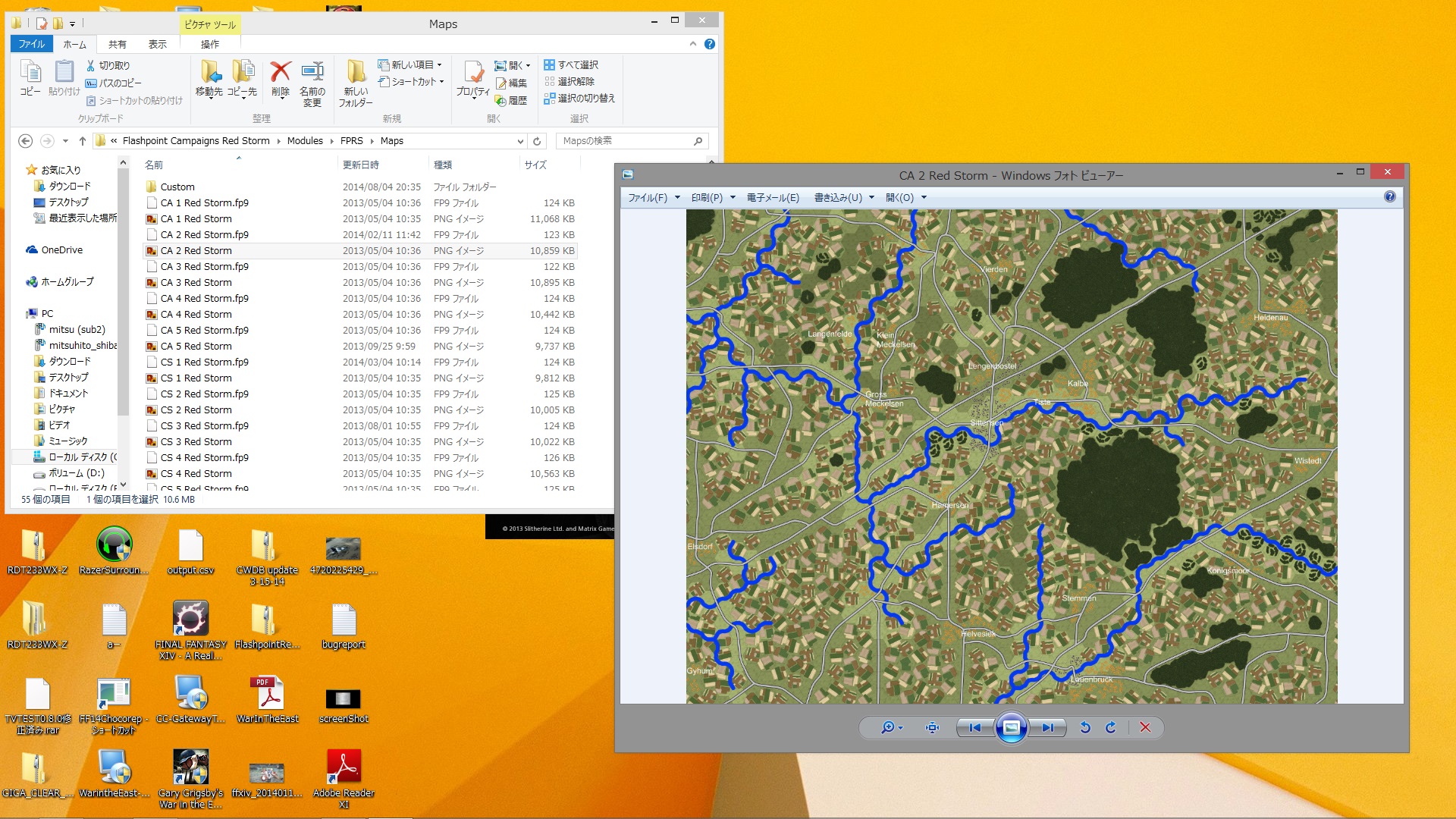Switch to the 表示 ribbon tab
This screenshot has width=1456, height=819.
[x=157, y=44]
